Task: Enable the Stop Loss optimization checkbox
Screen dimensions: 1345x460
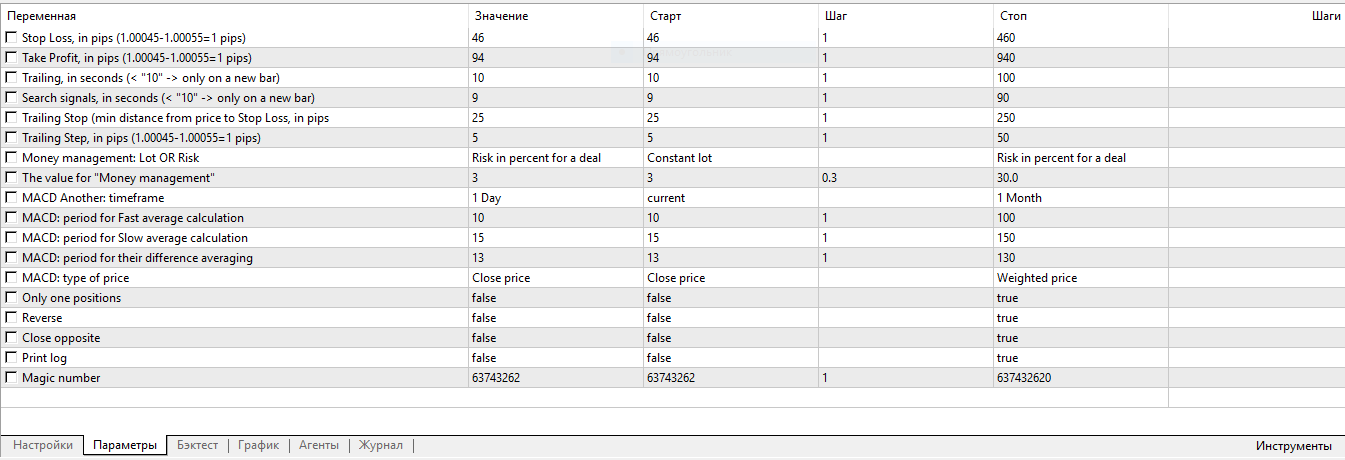Action: (12, 38)
